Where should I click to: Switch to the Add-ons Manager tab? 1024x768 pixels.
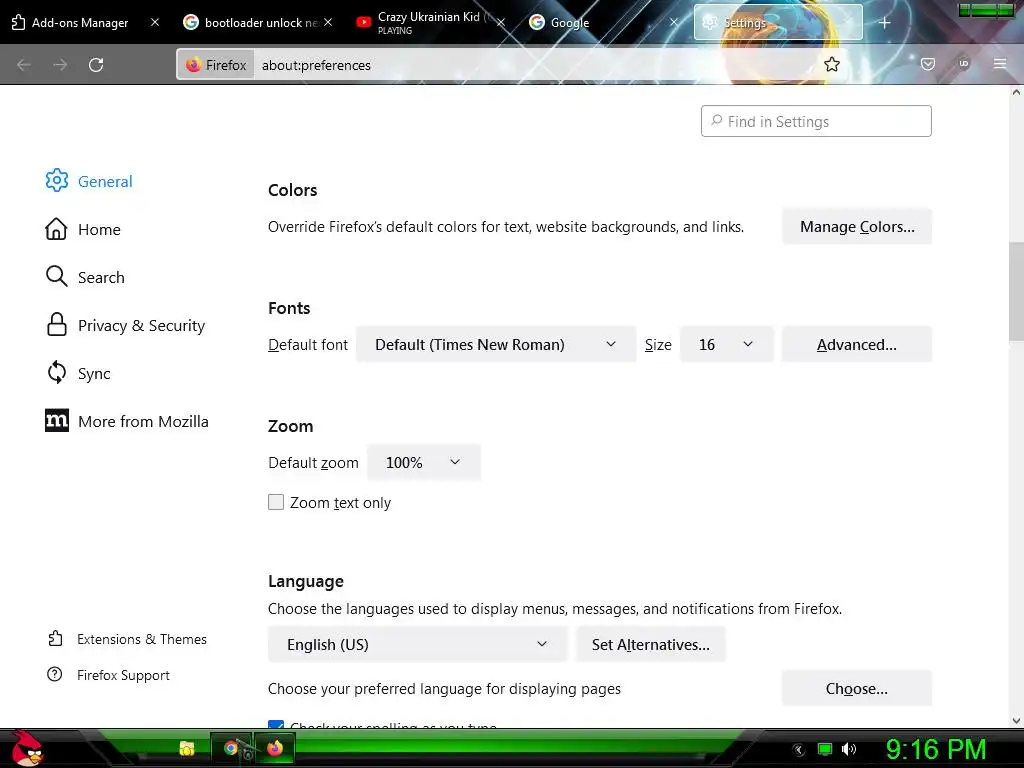click(x=80, y=23)
